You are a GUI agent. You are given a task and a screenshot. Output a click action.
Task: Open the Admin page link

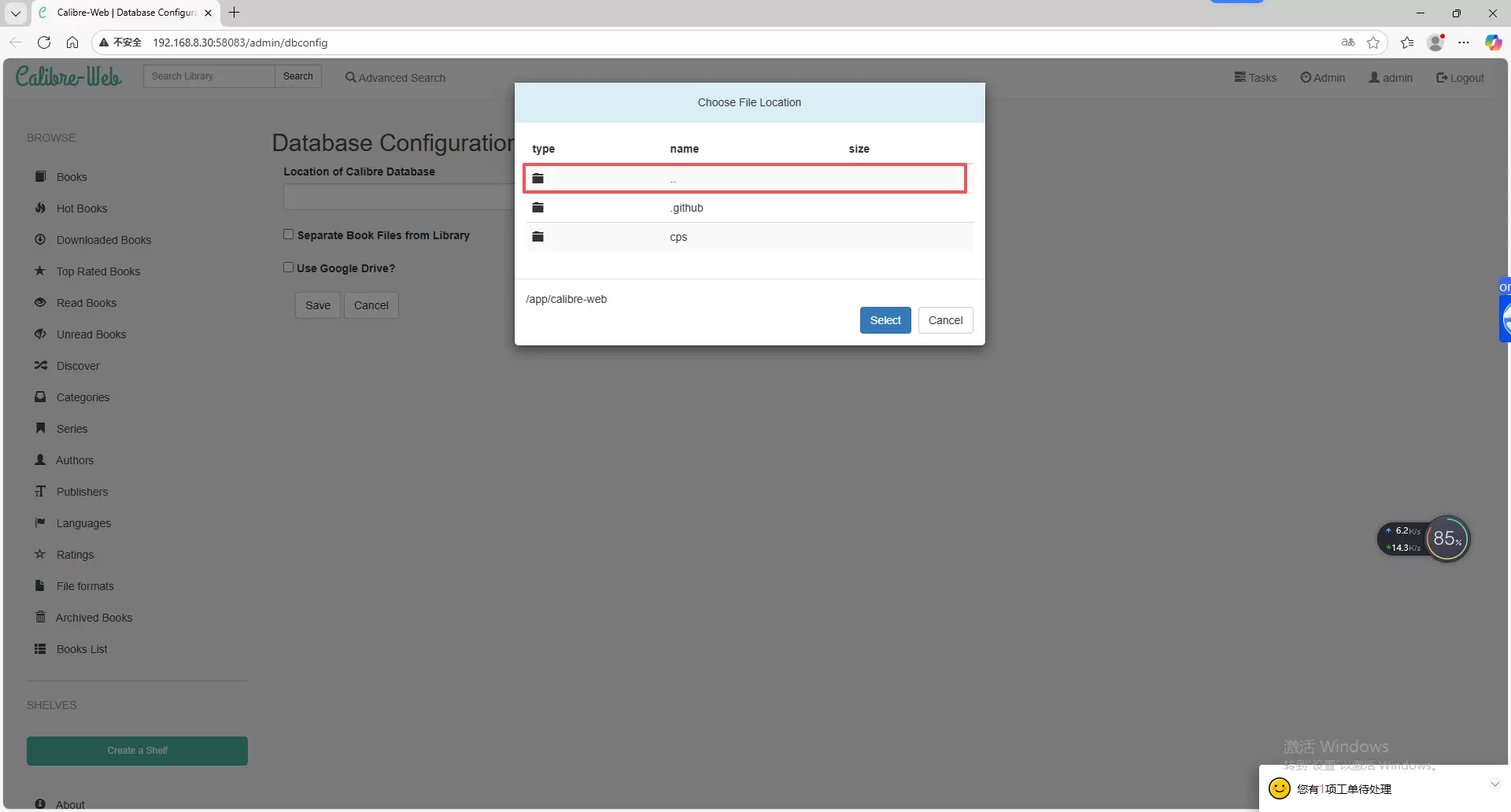[x=1322, y=78]
